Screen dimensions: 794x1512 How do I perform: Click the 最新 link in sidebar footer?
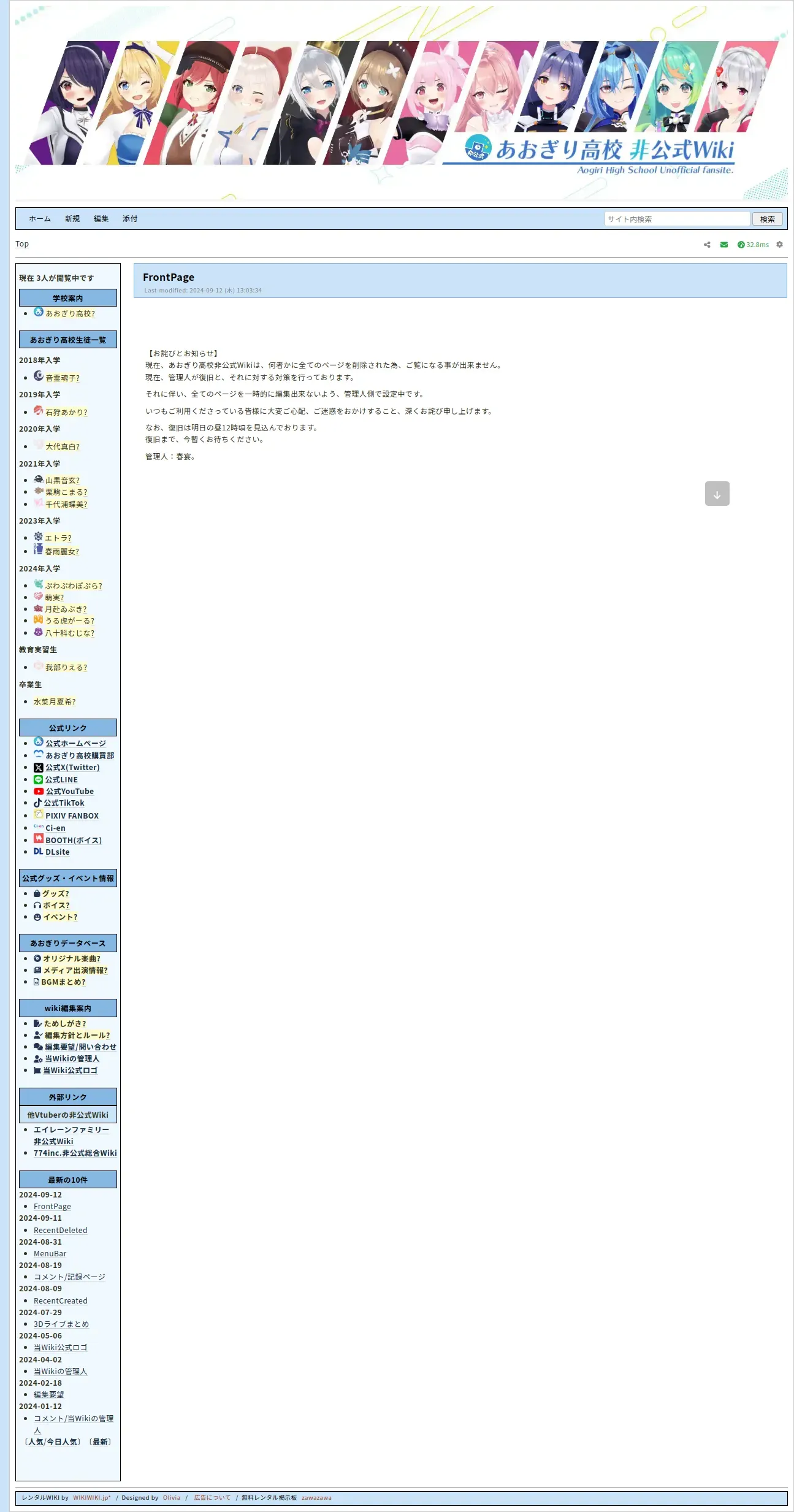pos(101,1442)
